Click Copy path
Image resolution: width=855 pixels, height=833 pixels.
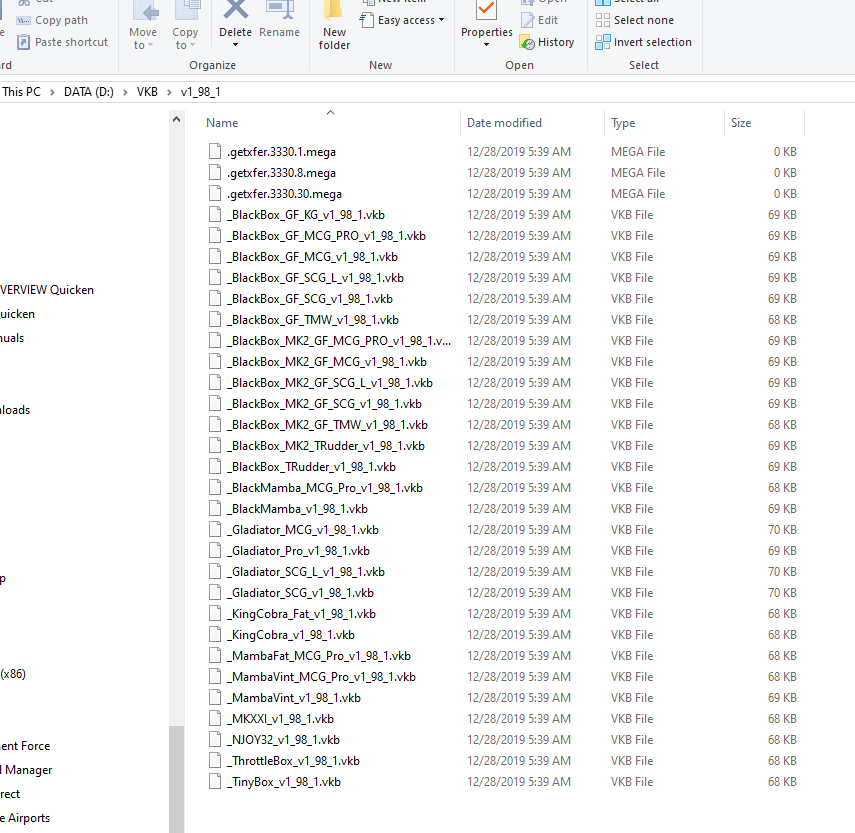52,20
